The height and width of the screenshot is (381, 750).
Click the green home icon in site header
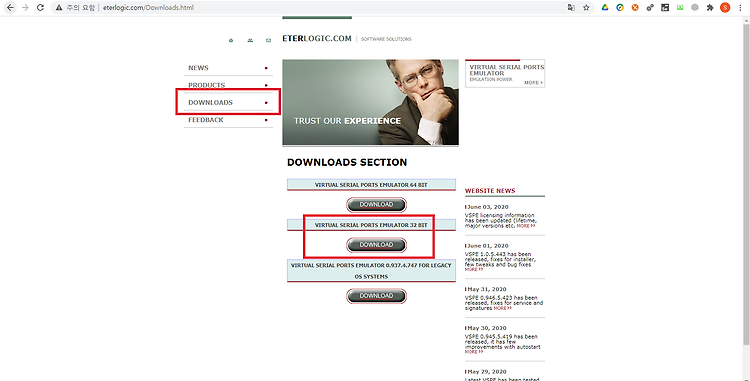[231, 40]
